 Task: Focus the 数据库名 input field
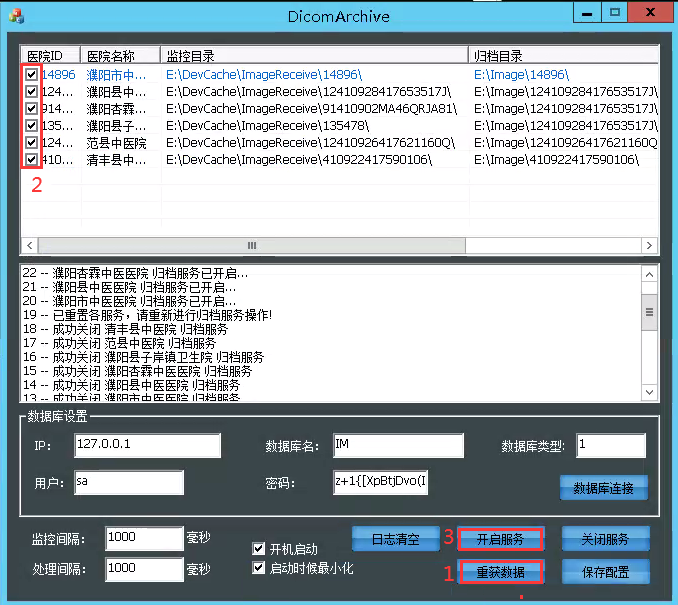(397, 445)
